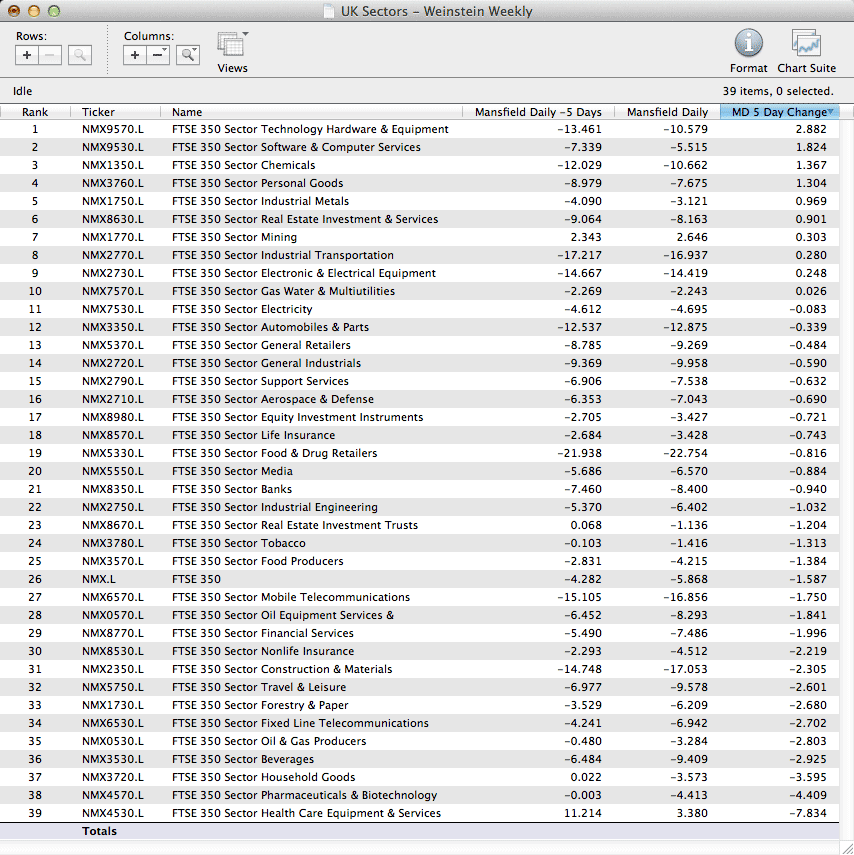Click the add column plus button
This screenshot has height=855, width=854.
coord(135,55)
